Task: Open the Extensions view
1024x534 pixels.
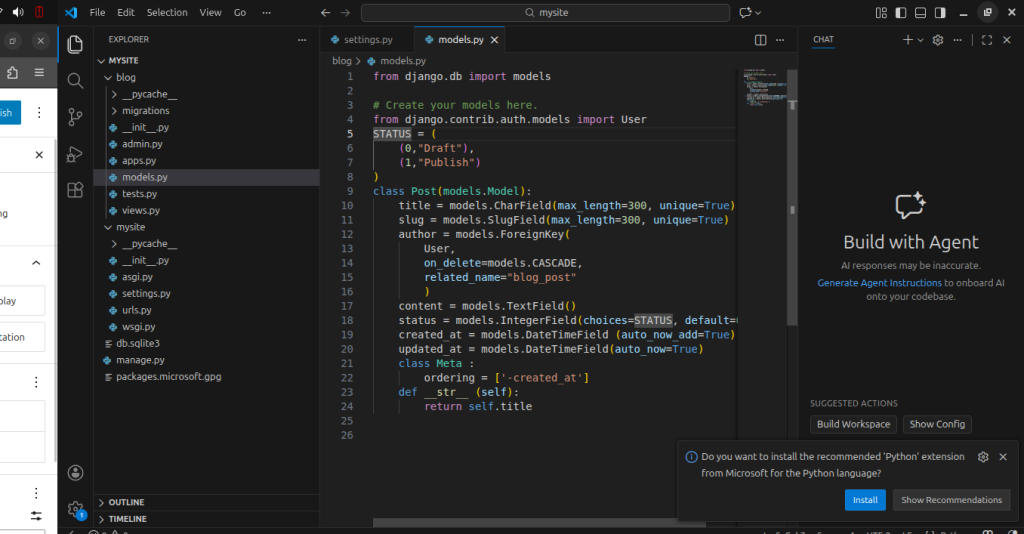Action: [x=75, y=190]
